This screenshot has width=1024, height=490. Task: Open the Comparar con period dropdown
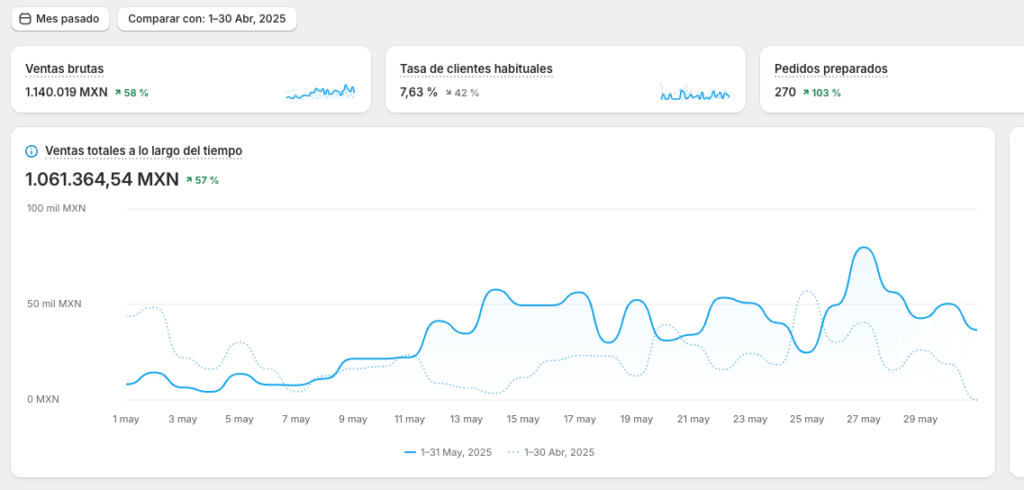click(207, 19)
